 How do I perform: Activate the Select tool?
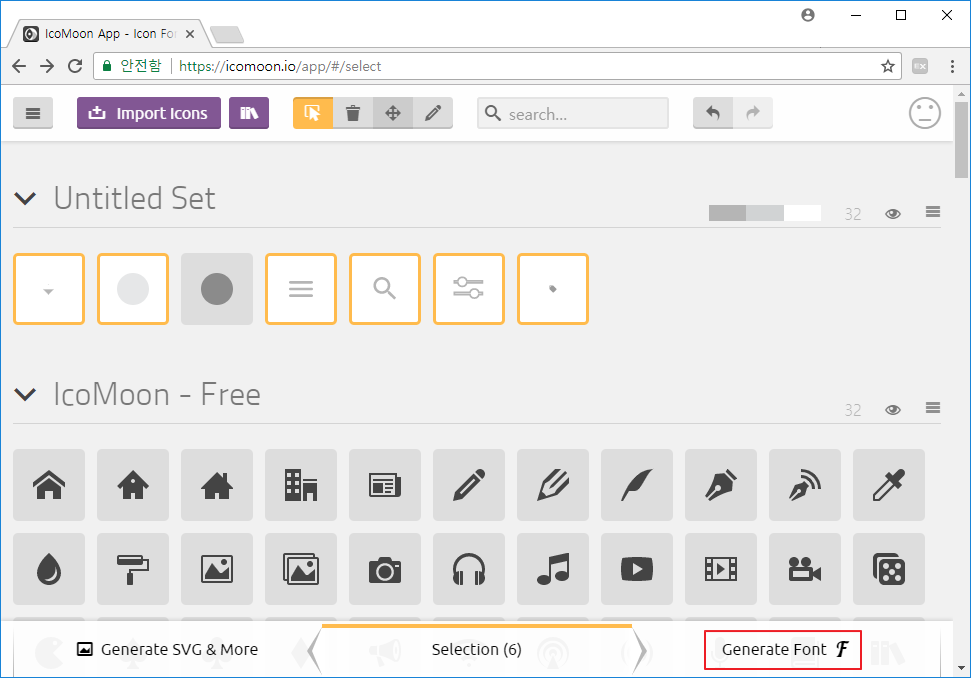click(x=313, y=113)
